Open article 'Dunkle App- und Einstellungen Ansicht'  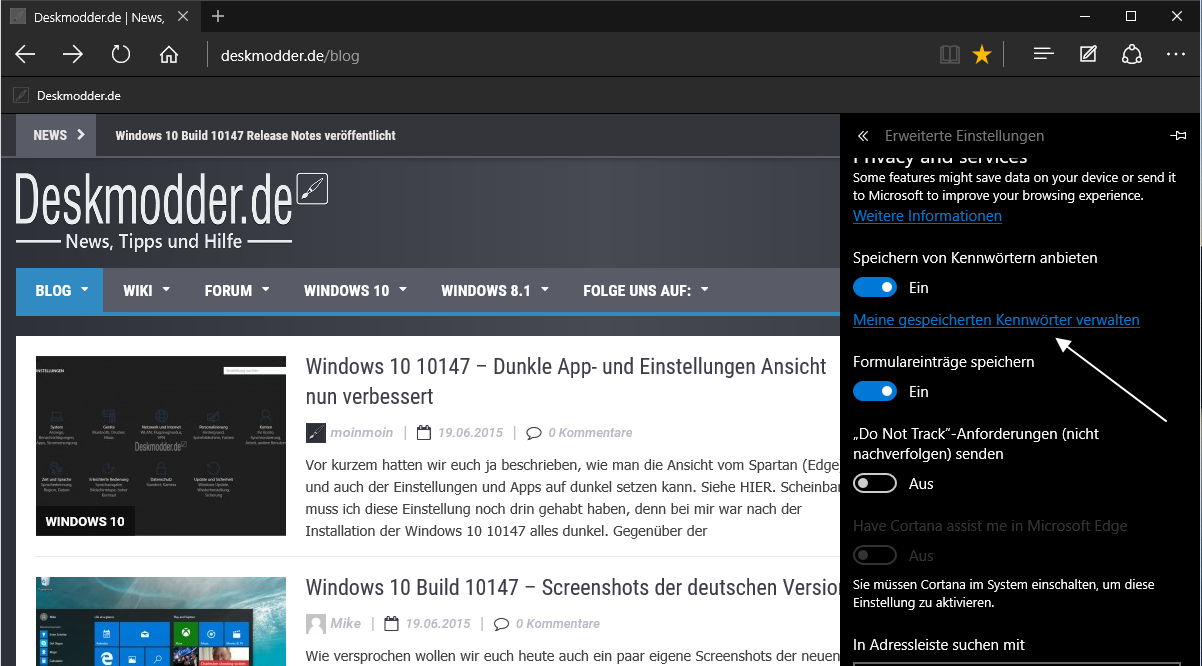click(x=566, y=381)
